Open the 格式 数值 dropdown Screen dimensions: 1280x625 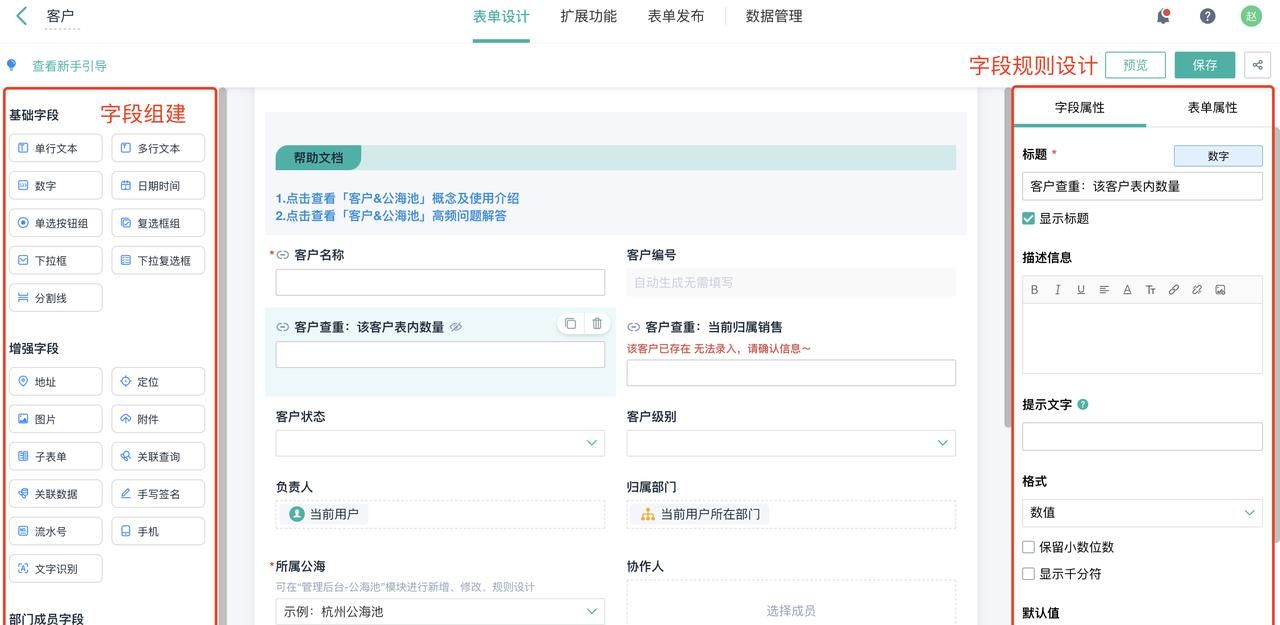(x=1141, y=512)
